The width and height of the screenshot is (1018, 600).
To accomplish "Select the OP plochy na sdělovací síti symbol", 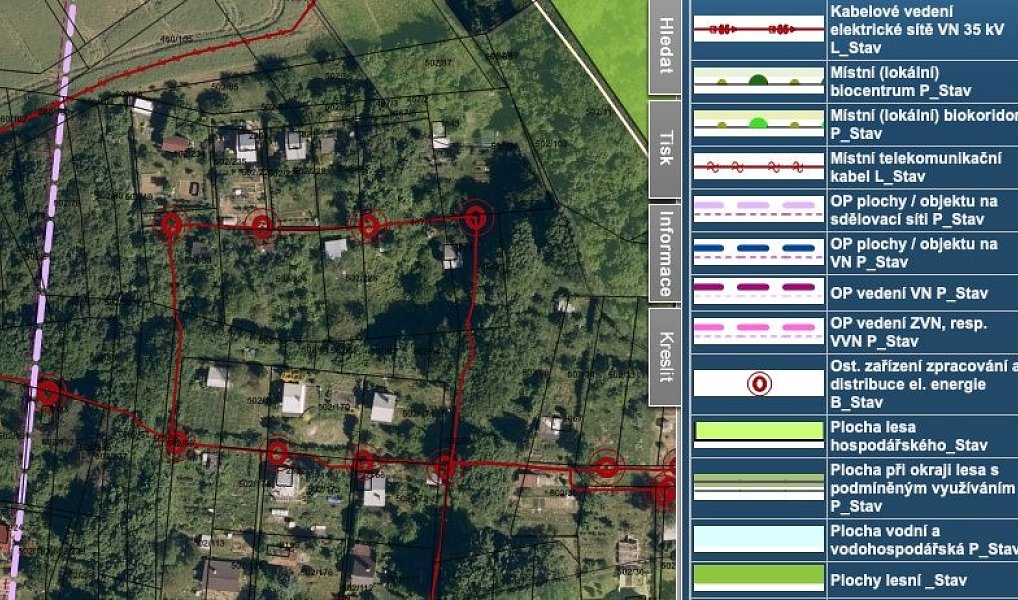I will pos(759,209).
